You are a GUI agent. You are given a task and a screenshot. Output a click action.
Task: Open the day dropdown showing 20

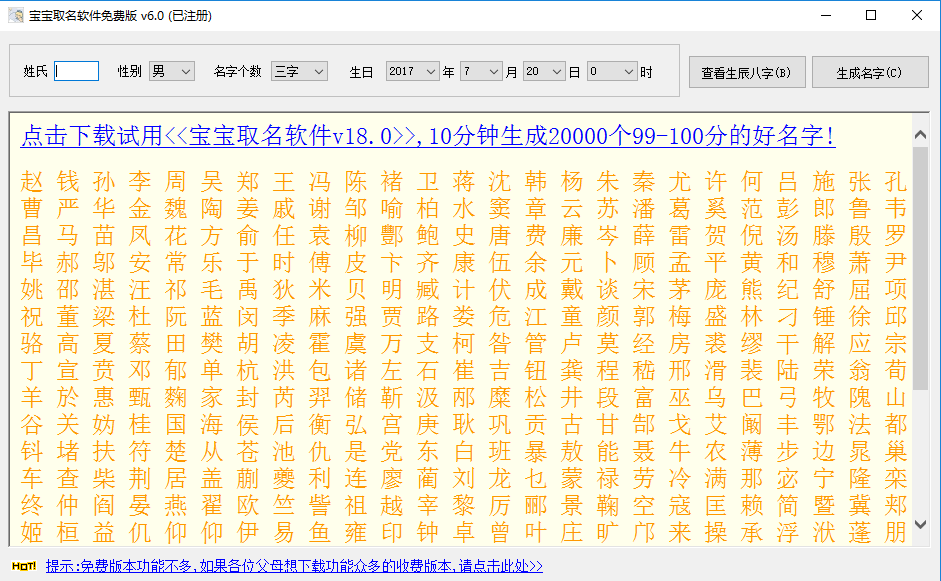click(x=544, y=71)
